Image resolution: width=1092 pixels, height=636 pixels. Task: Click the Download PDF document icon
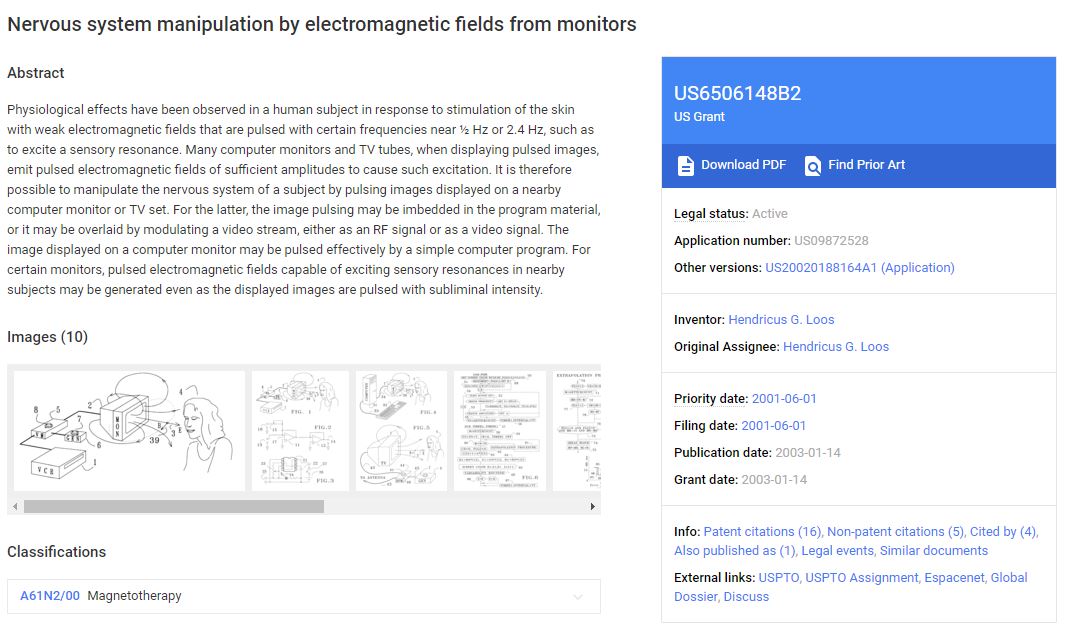(685, 166)
